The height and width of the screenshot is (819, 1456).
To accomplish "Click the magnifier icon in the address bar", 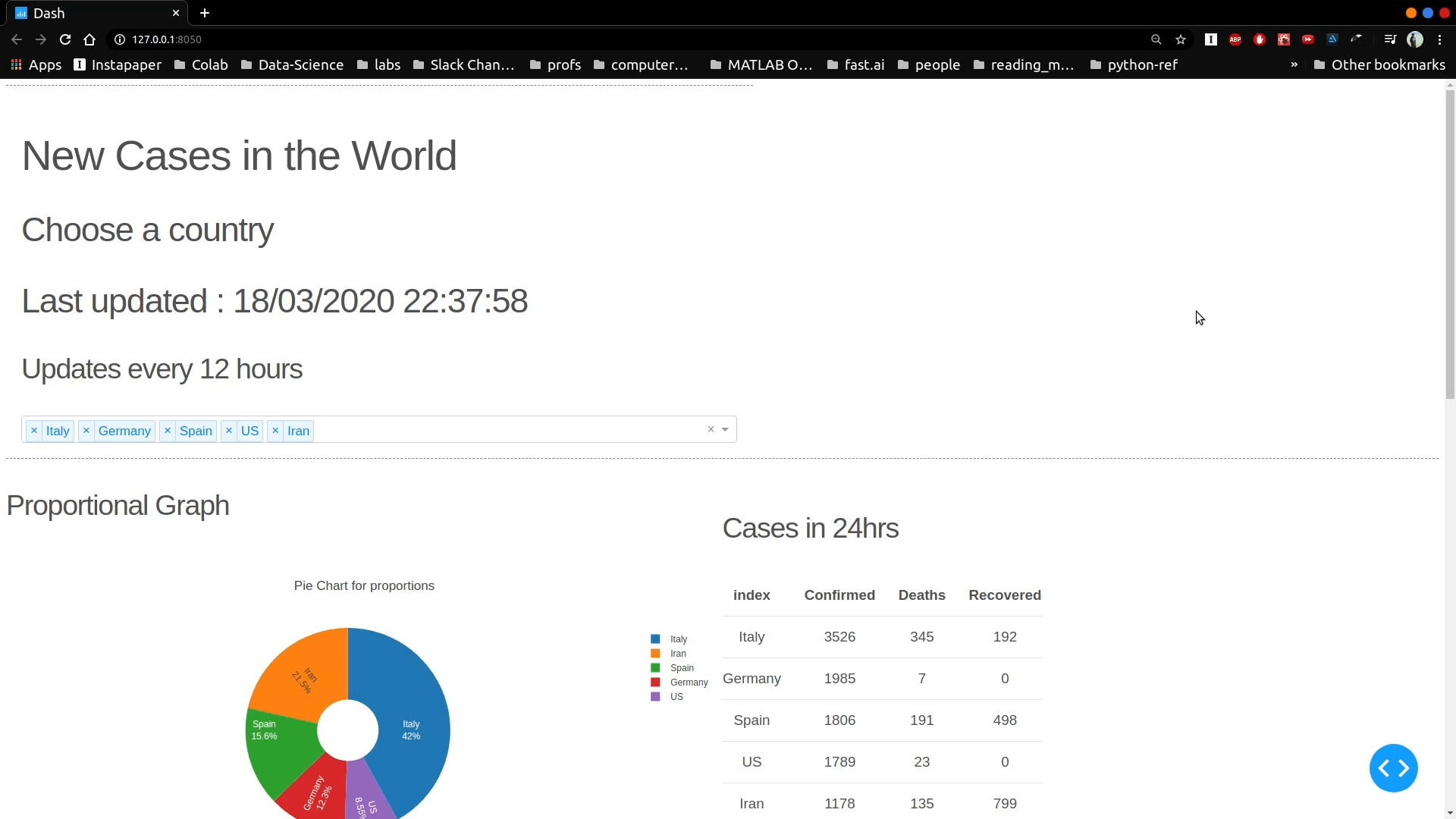I will pyautogui.click(x=1156, y=39).
